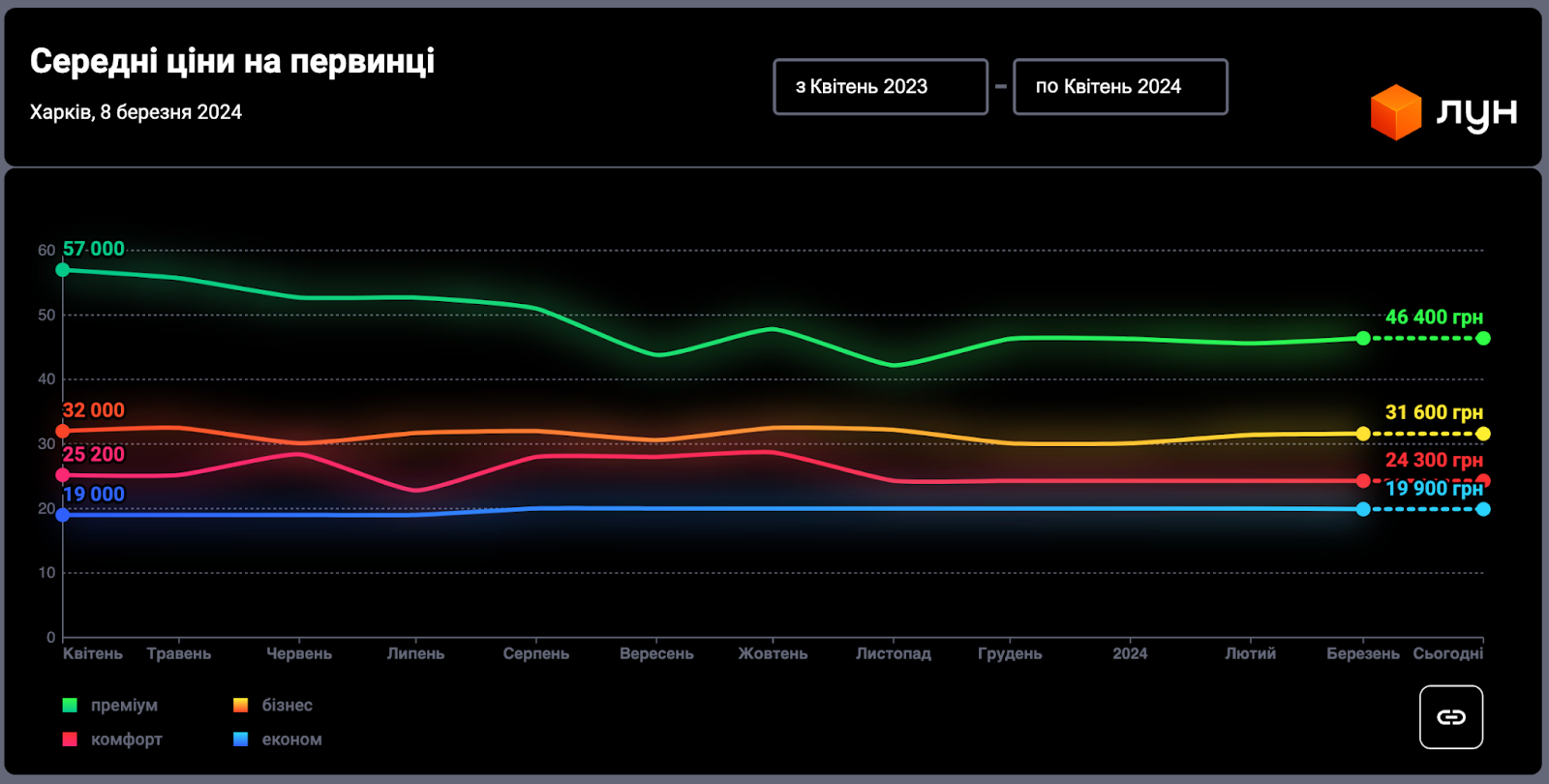Click the Лютий axis label
The height and width of the screenshot is (784, 1549).
point(1251,653)
